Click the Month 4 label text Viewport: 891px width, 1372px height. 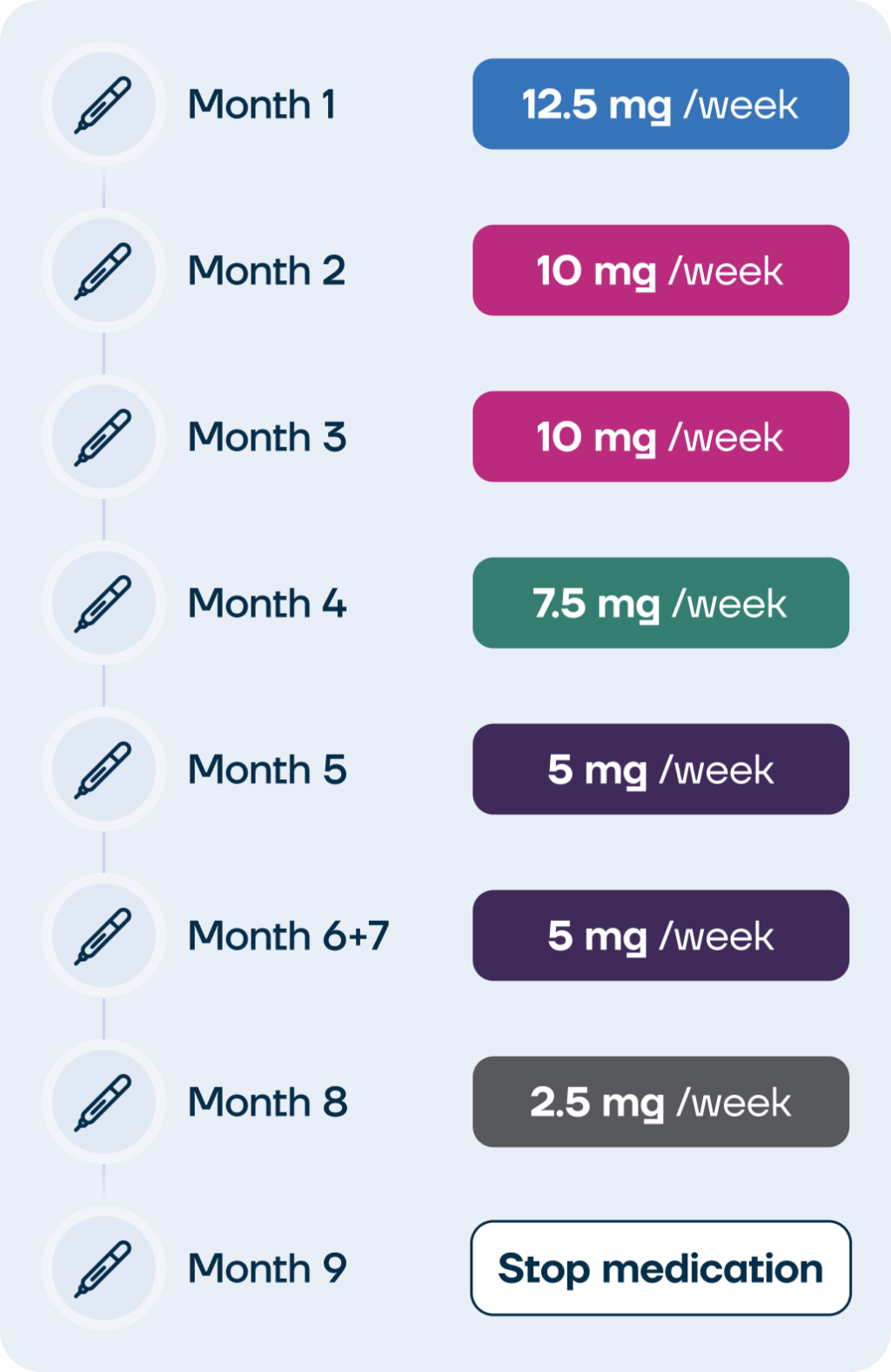[267, 603]
